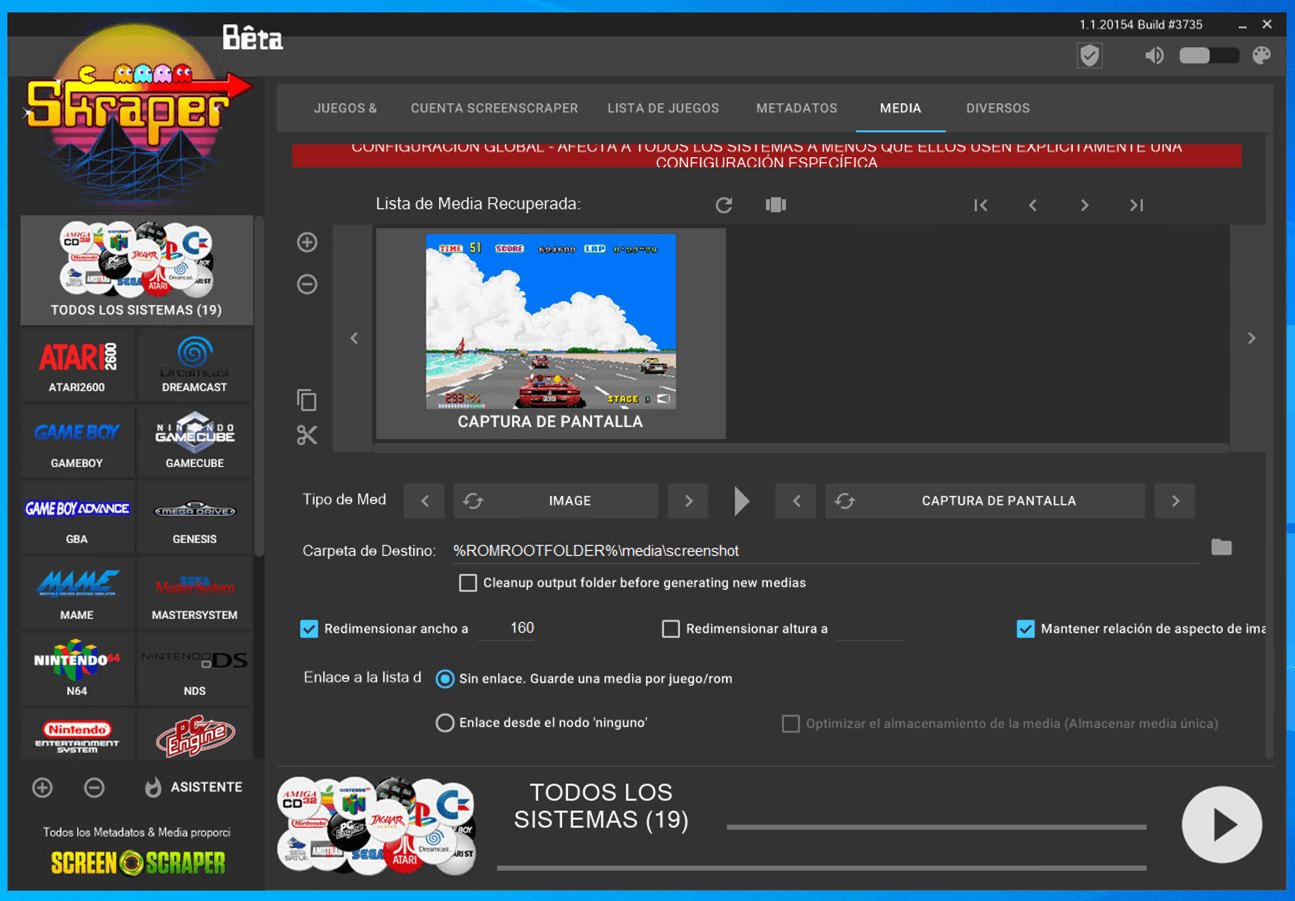Viewport: 1295px width, 901px height.
Task: Switch to METADATOS tab
Action: click(796, 108)
